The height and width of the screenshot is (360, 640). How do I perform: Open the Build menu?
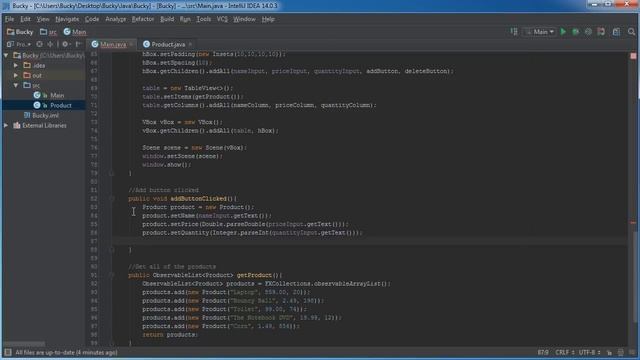[167, 19]
